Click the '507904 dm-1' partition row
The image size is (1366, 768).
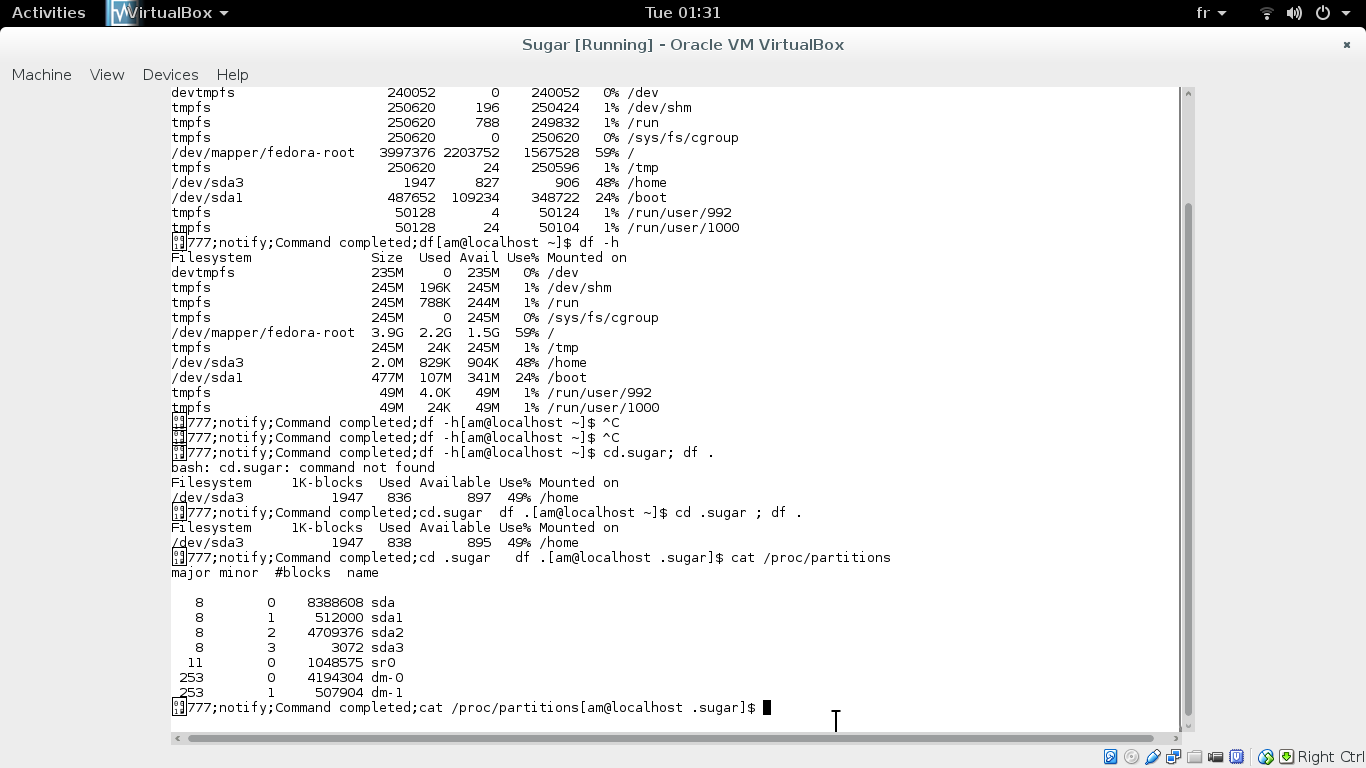291,692
